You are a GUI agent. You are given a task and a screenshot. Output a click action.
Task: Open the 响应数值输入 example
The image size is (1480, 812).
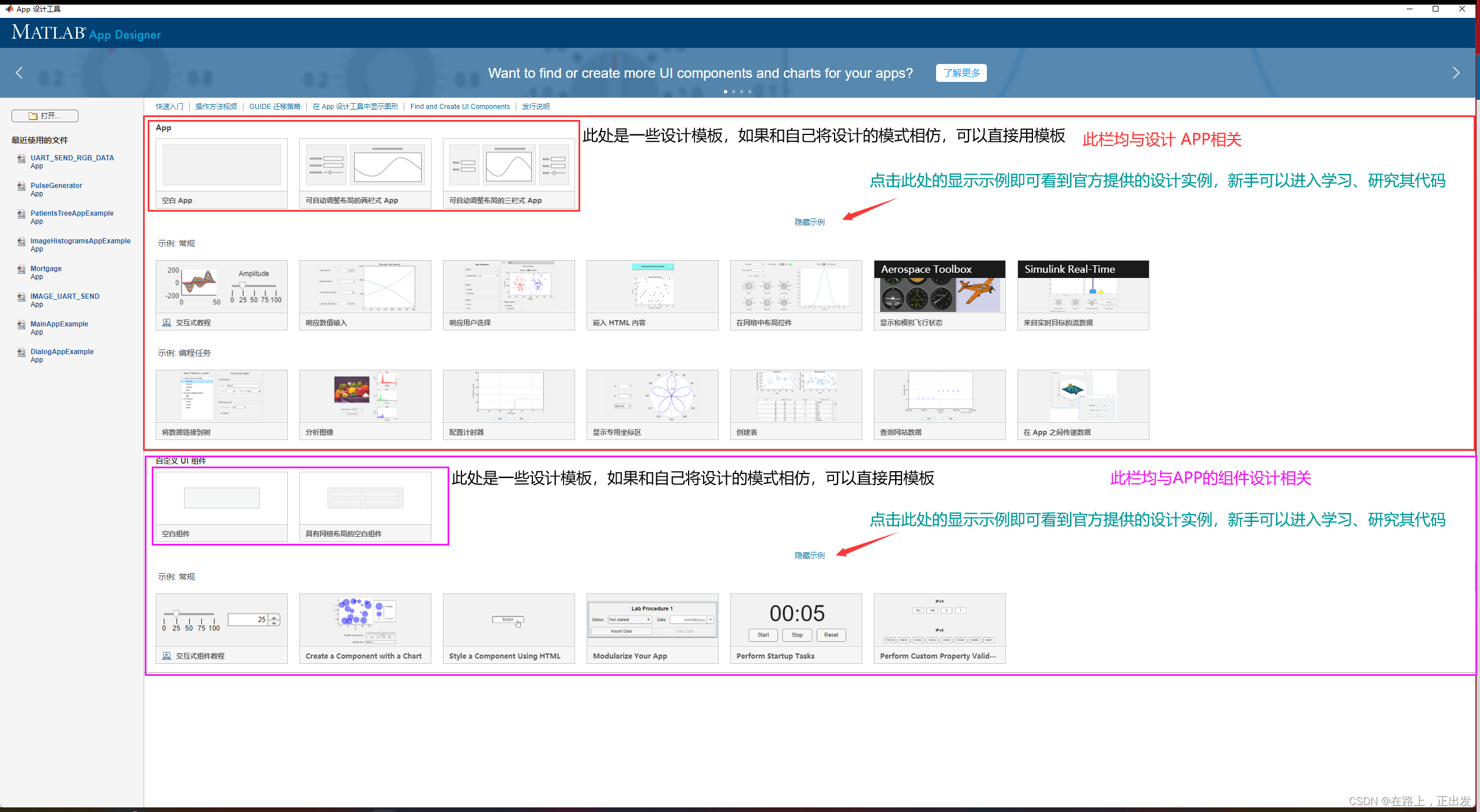click(365, 295)
